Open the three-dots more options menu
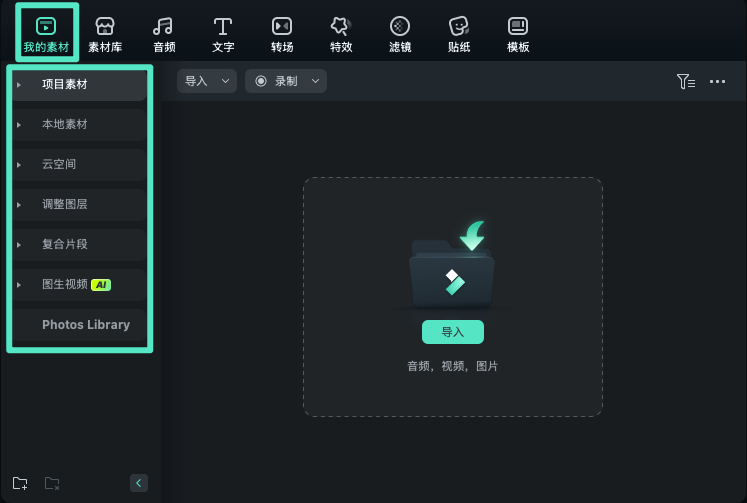 [717, 81]
